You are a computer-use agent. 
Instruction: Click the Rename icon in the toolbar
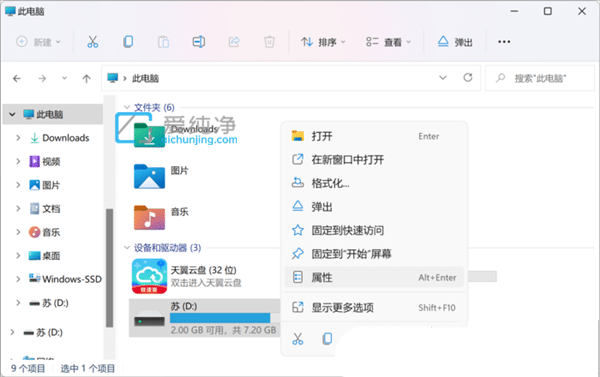[199, 42]
